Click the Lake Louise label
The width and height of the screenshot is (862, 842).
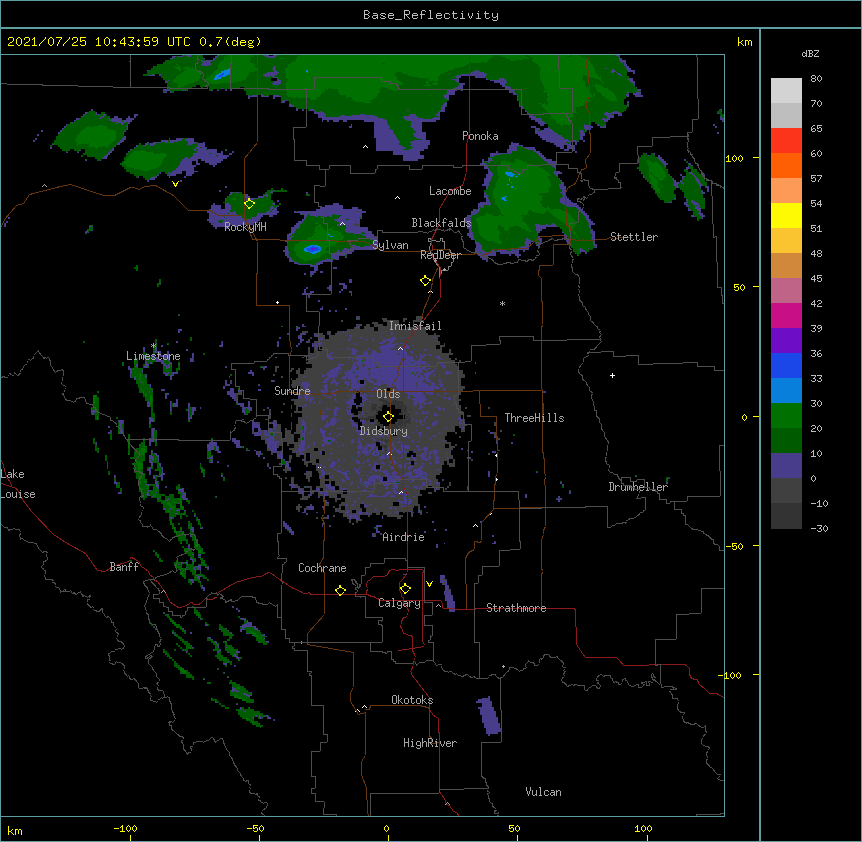tap(18, 484)
